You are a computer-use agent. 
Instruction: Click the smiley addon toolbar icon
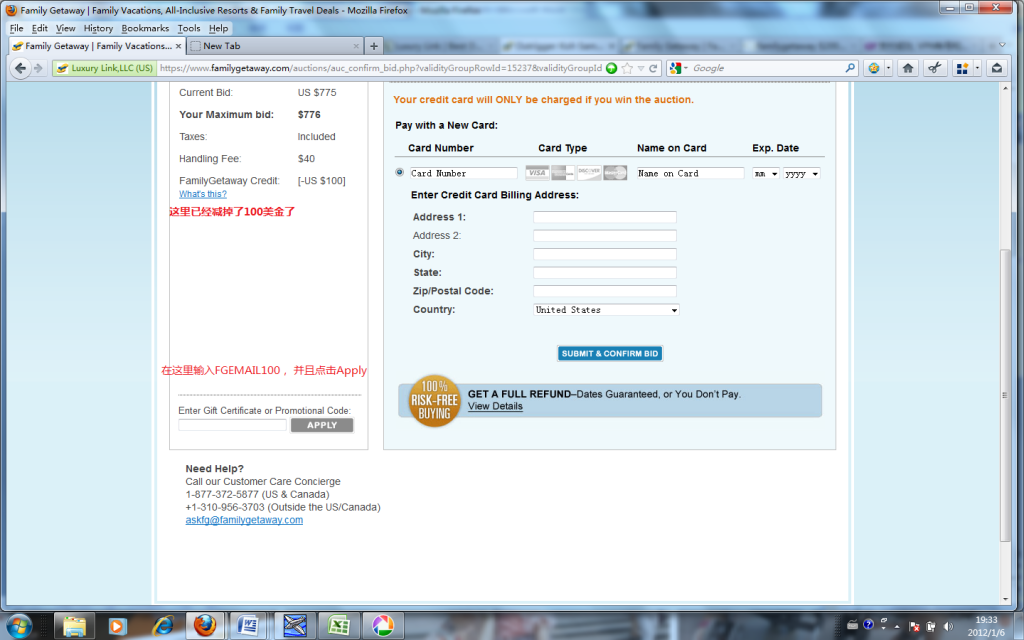click(873, 68)
